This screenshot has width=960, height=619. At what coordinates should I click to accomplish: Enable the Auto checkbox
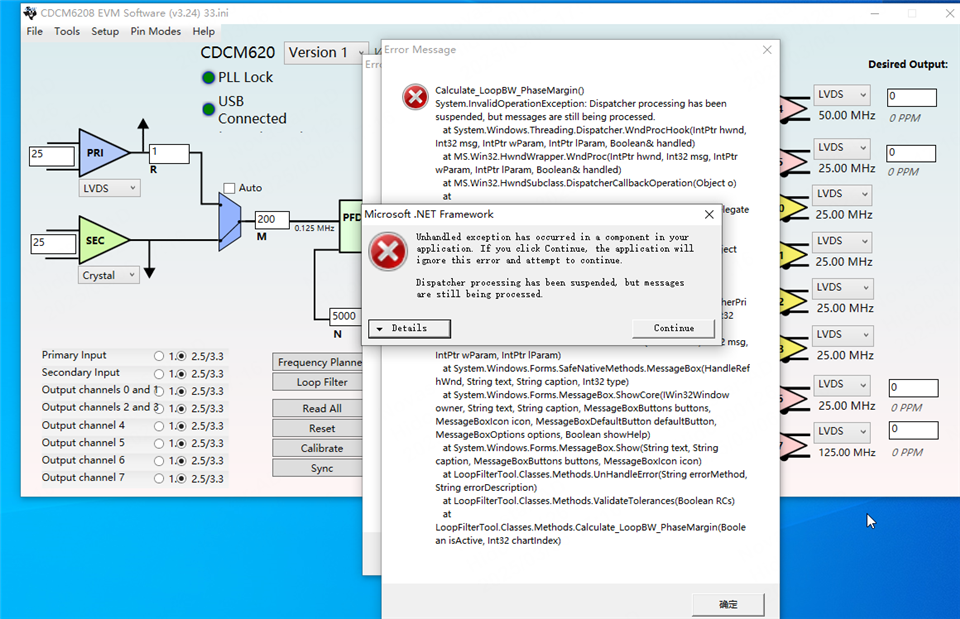(230, 188)
